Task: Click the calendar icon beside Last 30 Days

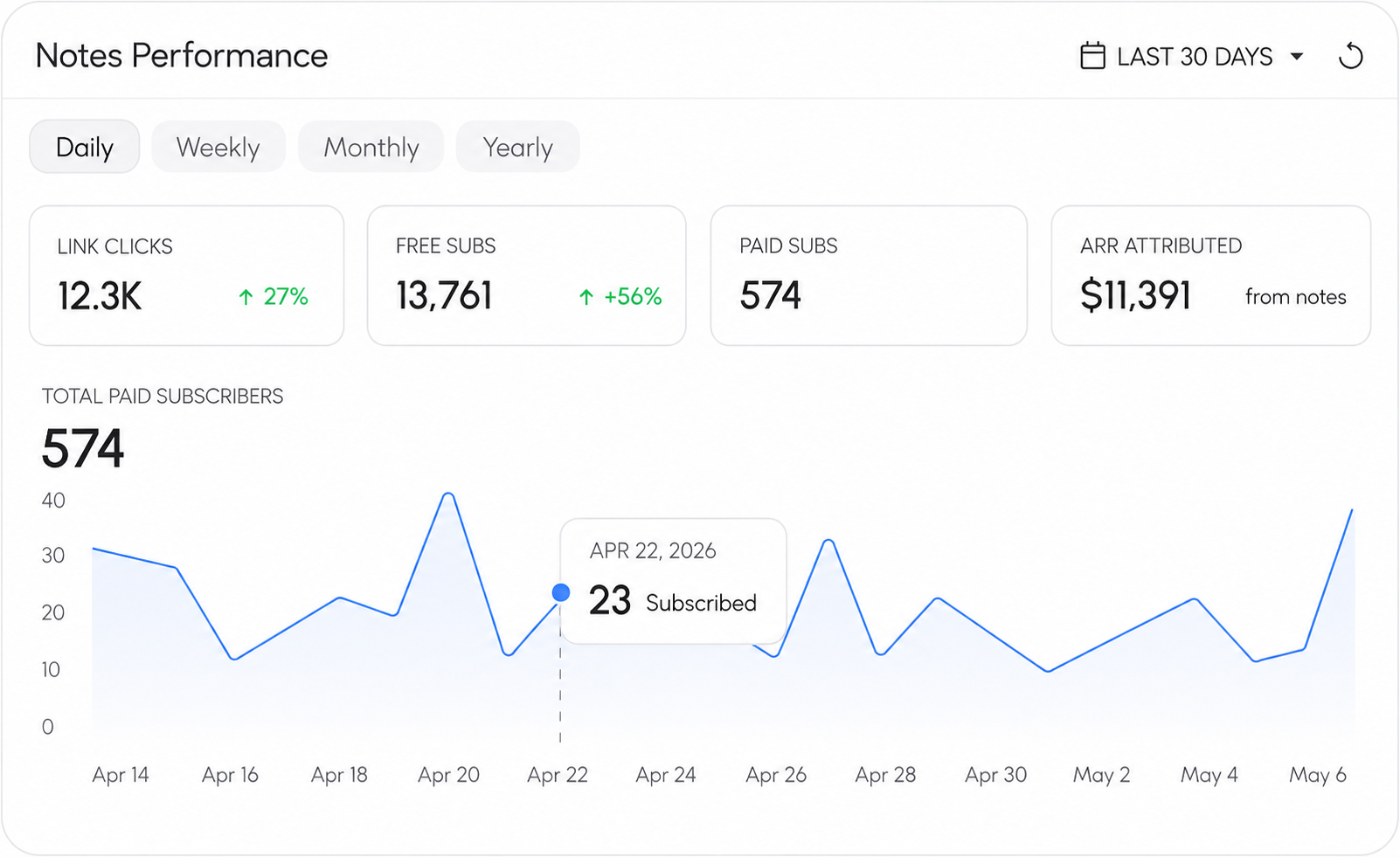Action: (x=1092, y=56)
